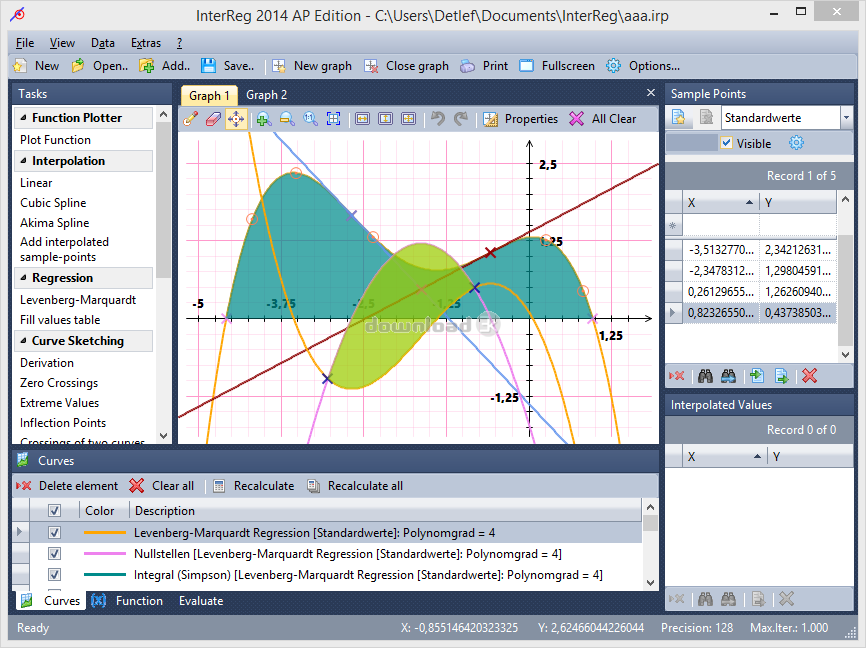Click the Fullscreen toolbar button
Viewport: 866px width, 648px height.
557,66
